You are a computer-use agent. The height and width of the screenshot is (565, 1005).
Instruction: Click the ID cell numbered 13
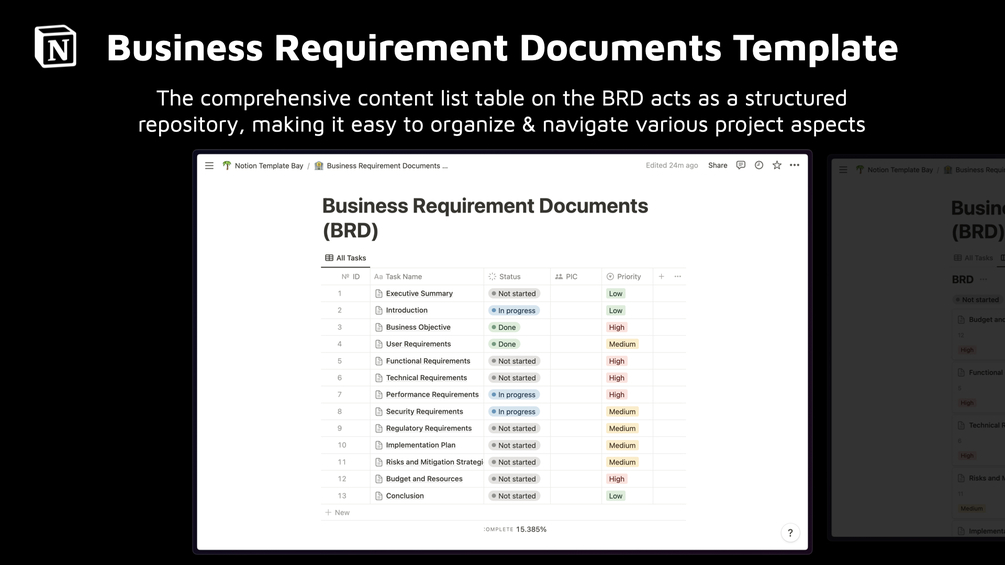coord(342,496)
